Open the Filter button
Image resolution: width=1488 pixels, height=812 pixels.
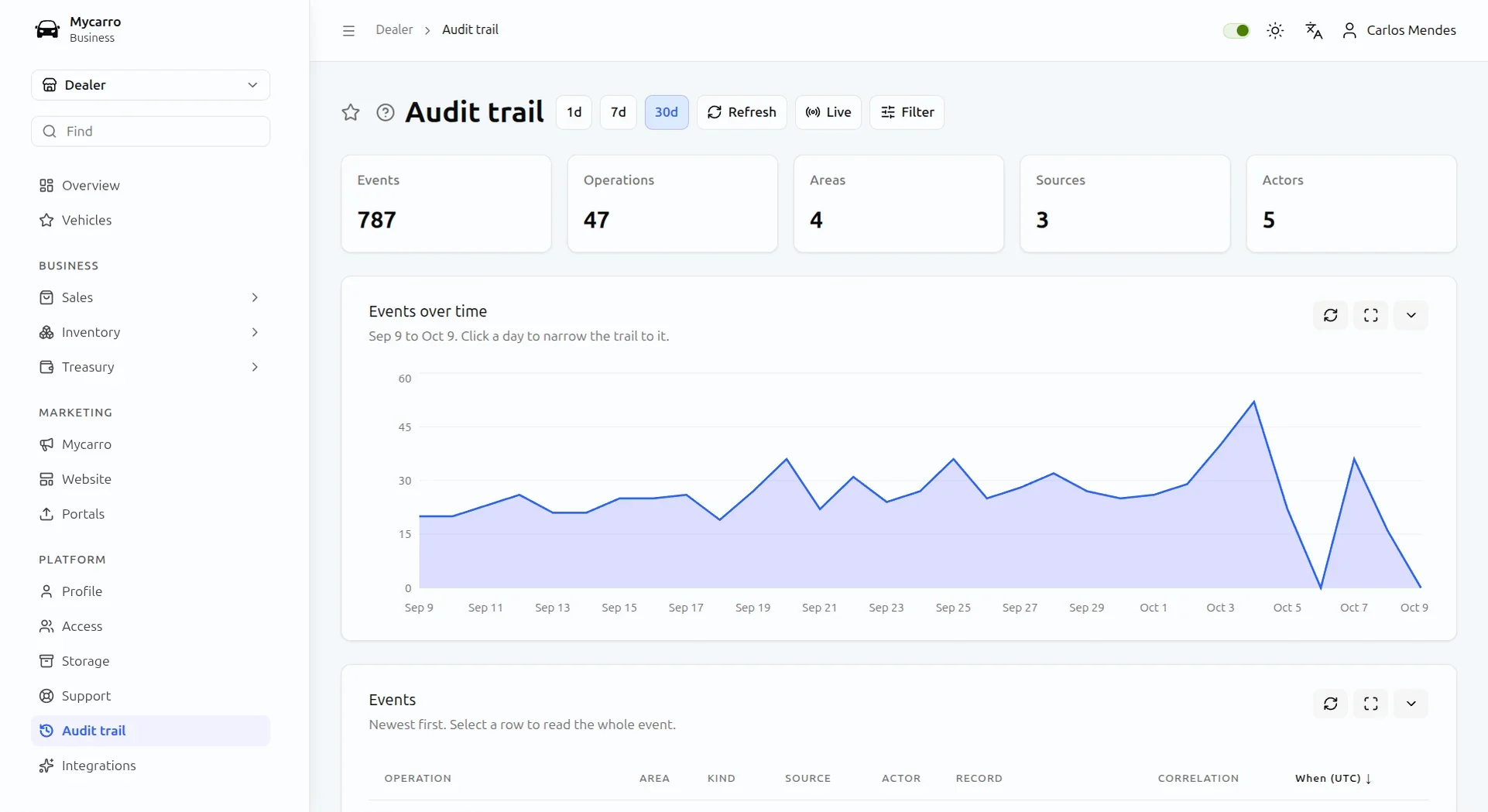point(907,112)
